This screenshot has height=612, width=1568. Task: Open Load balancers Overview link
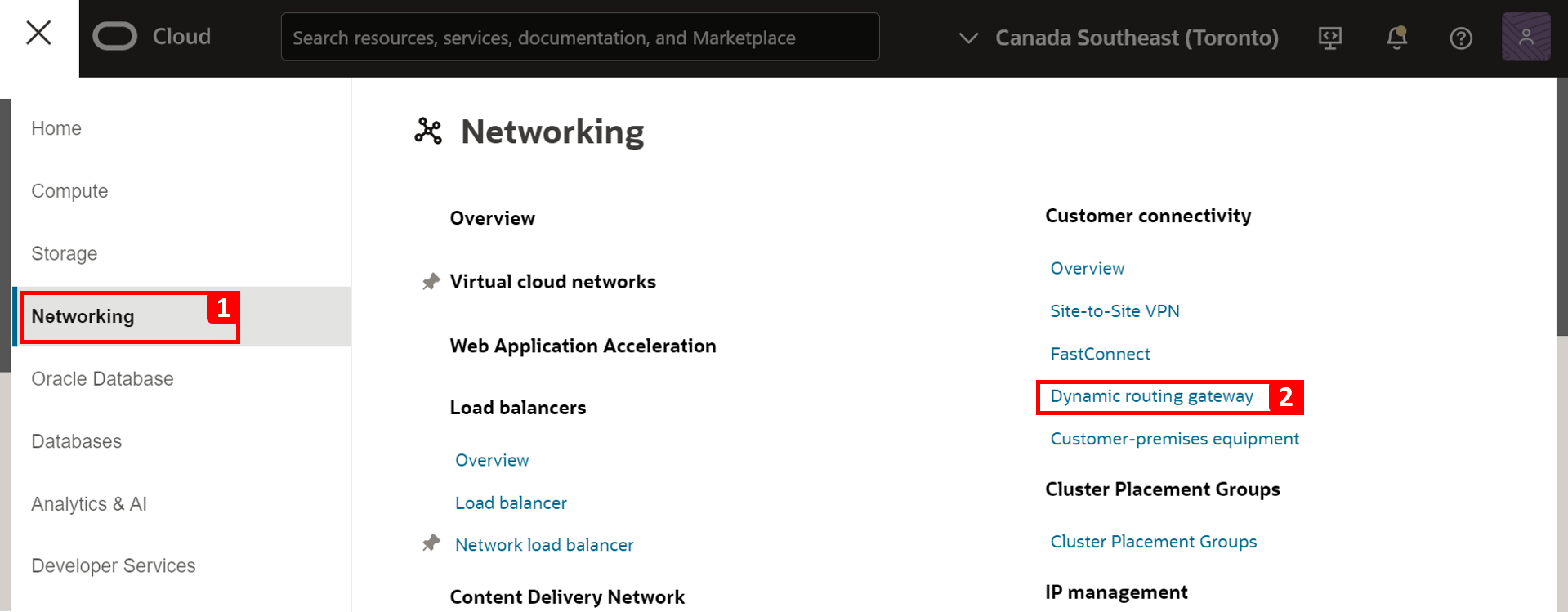(492, 460)
